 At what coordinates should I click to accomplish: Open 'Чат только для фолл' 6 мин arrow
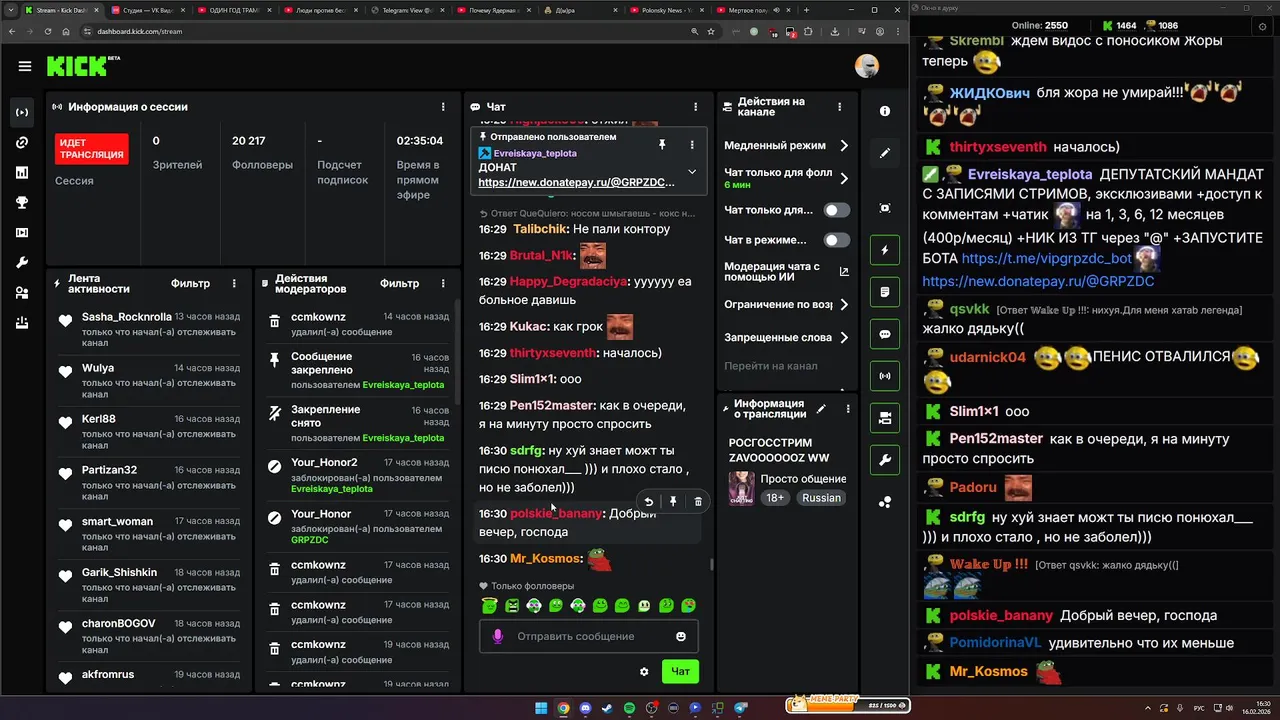coord(844,178)
